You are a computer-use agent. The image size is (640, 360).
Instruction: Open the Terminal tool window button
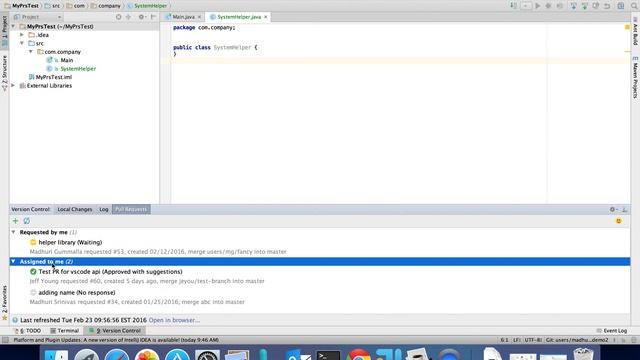click(x=64, y=331)
